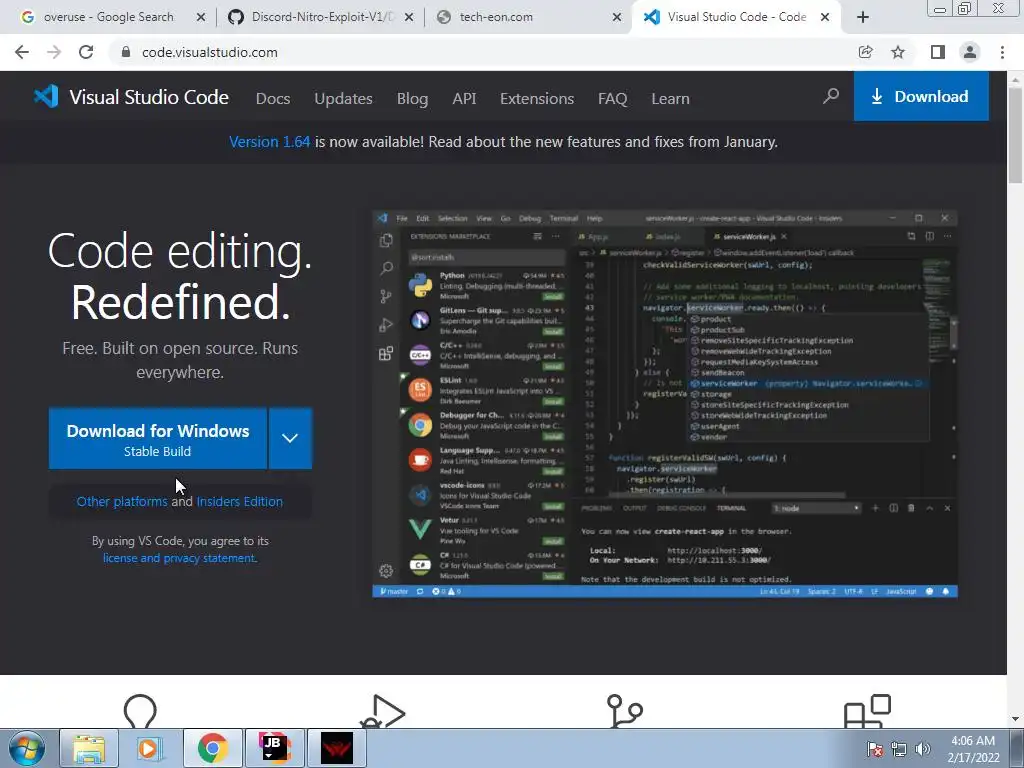Click Download for Windows Stable Build
The height and width of the screenshot is (768, 1024).
(x=158, y=438)
